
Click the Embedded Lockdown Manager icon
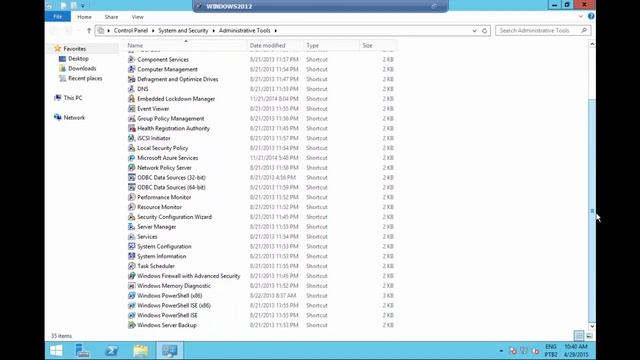pyautogui.click(x=131, y=99)
